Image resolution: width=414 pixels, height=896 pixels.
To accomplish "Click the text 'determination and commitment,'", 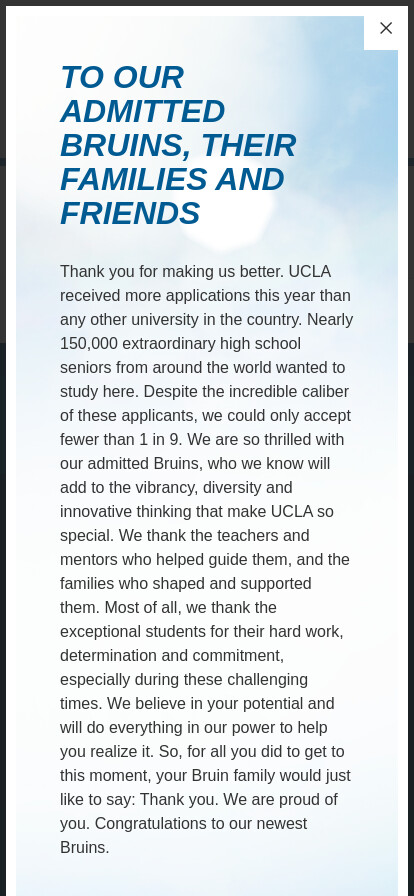I will pyautogui.click(x=172, y=655).
